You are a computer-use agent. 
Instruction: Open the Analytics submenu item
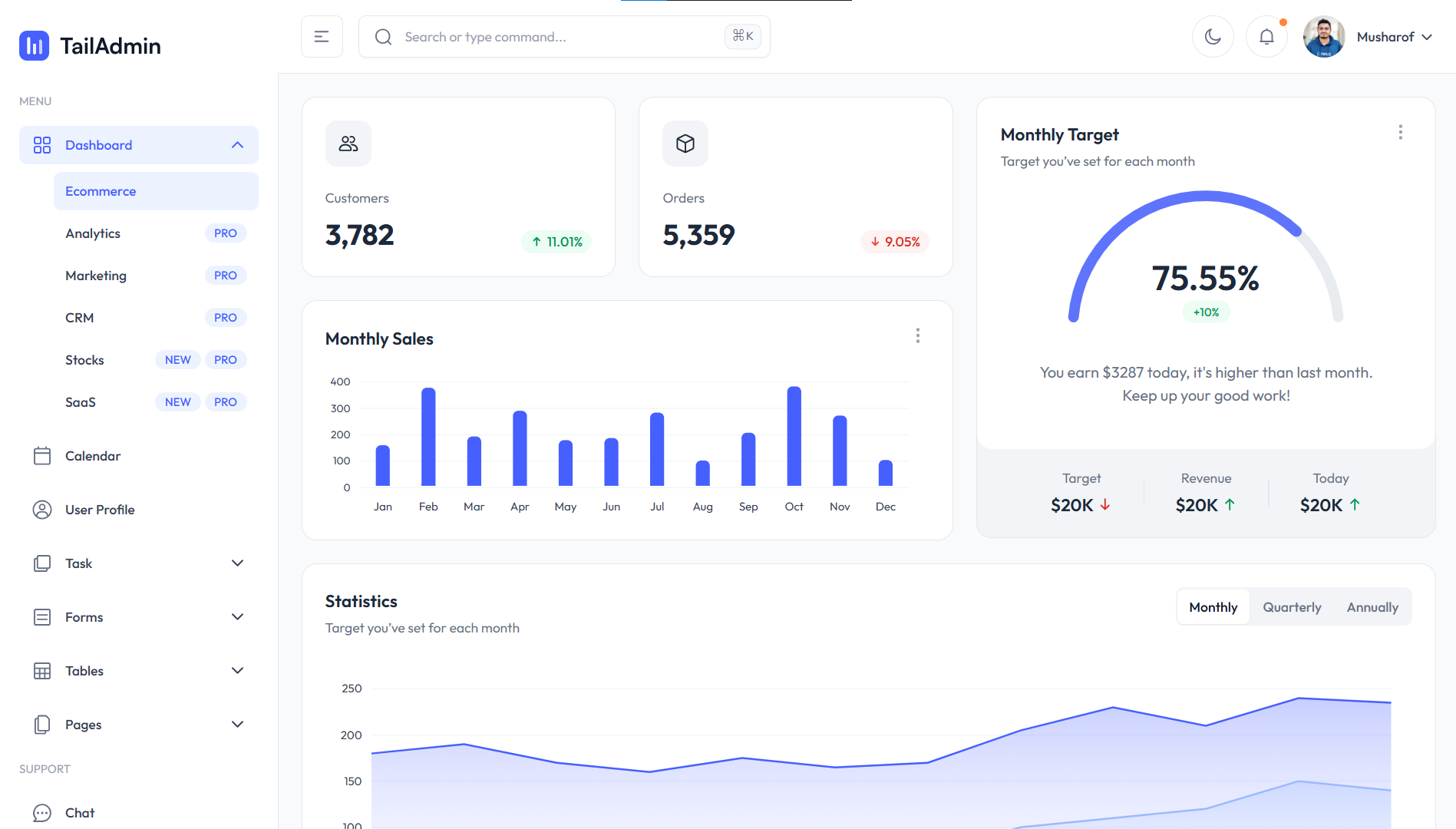[156, 233]
